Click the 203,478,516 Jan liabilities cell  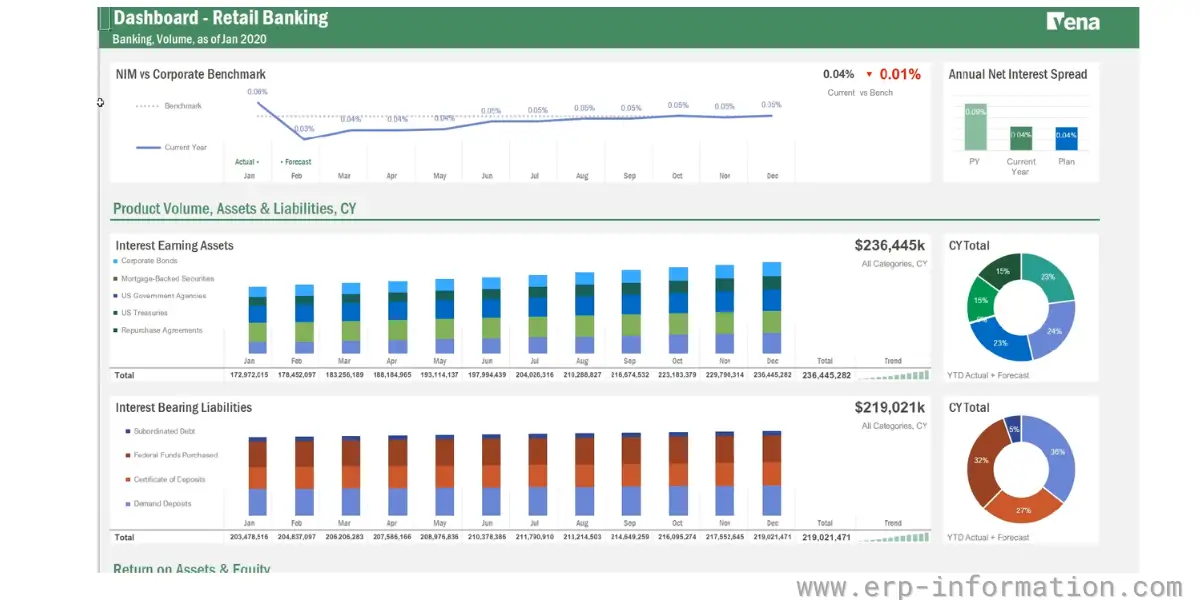pos(249,537)
